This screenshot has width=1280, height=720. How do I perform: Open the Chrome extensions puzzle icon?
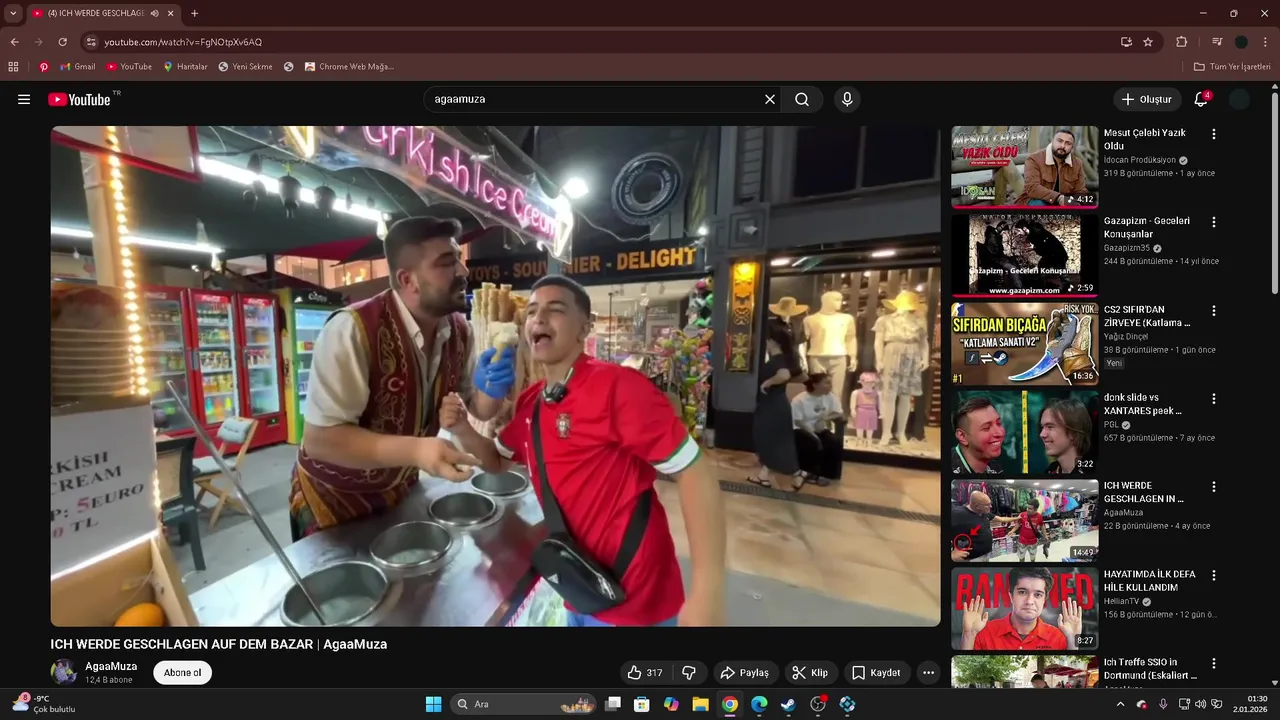click(x=1182, y=42)
